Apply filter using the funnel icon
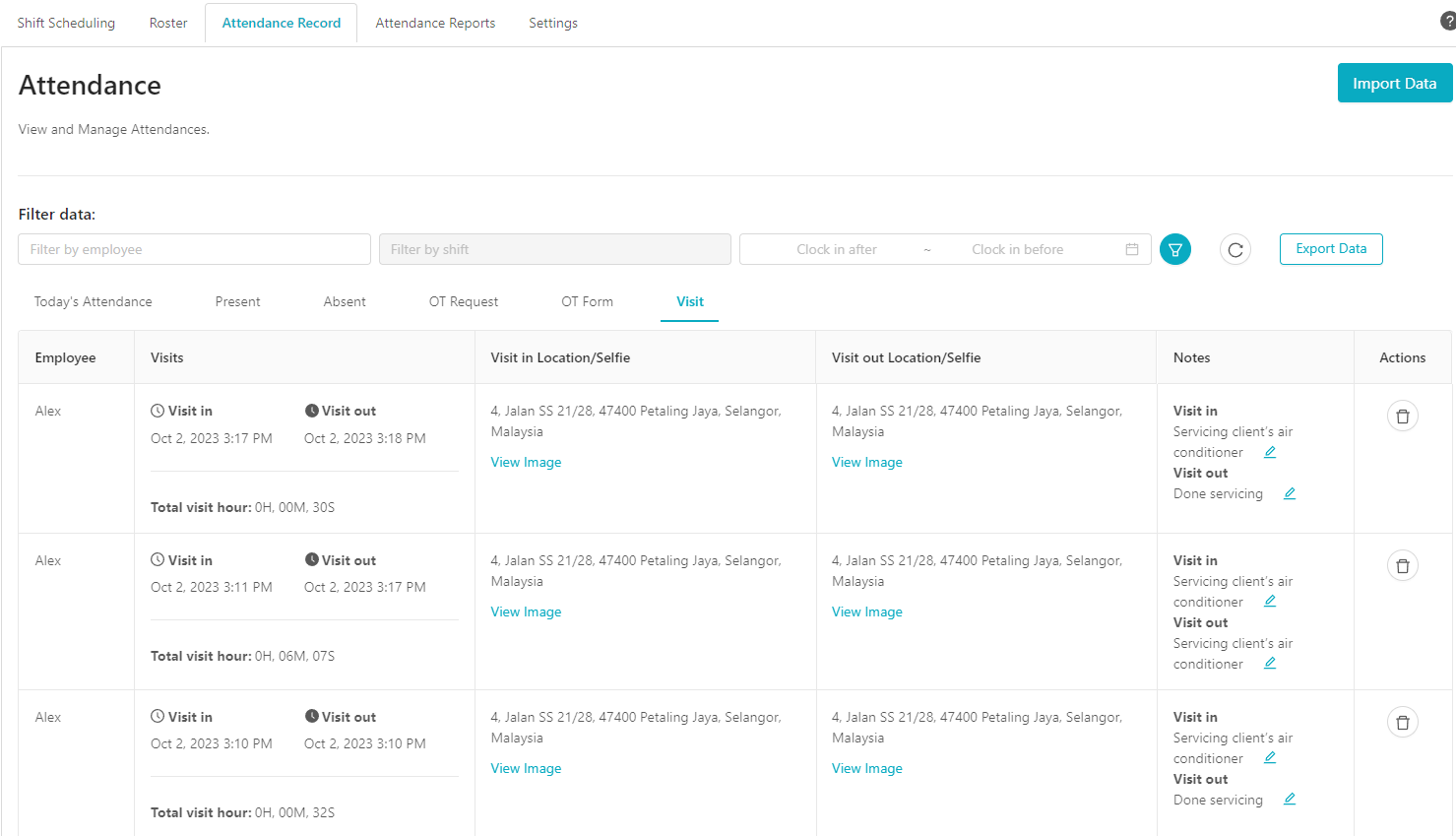Image resolution: width=1456 pixels, height=836 pixels. (x=1174, y=250)
